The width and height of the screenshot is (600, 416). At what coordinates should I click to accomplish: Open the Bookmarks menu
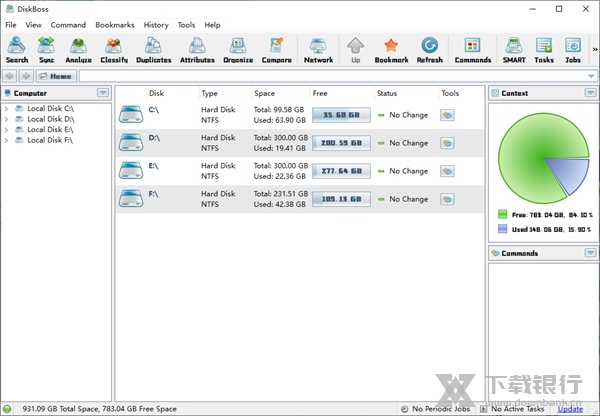point(115,24)
